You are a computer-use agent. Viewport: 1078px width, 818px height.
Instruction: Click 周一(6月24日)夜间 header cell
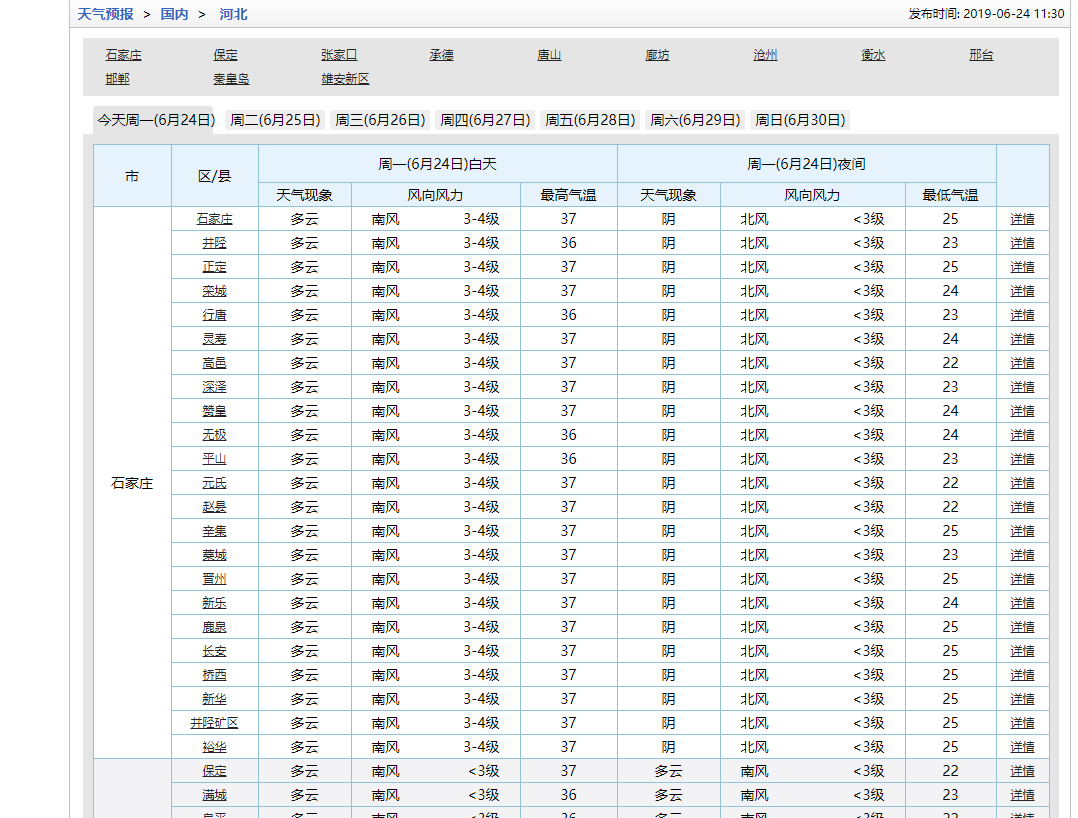[x=806, y=164]
